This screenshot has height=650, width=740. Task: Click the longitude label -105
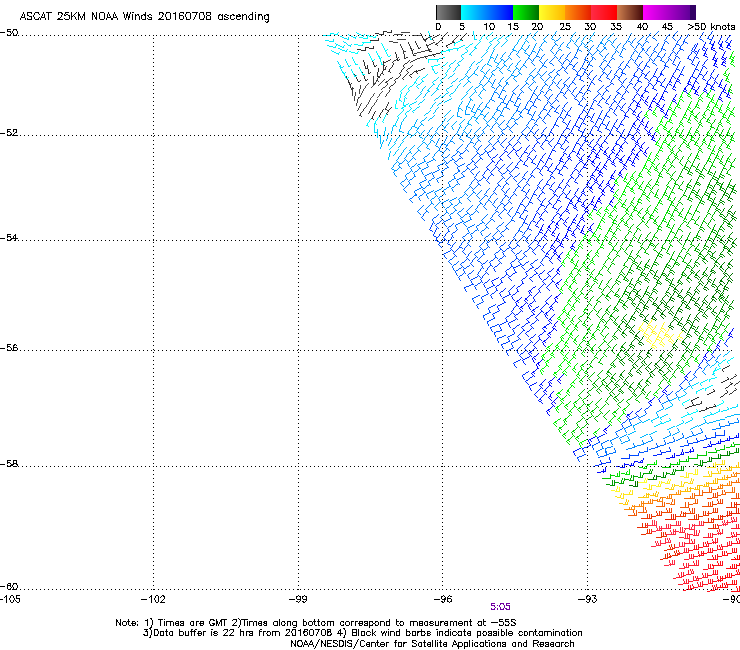(10, 599)
